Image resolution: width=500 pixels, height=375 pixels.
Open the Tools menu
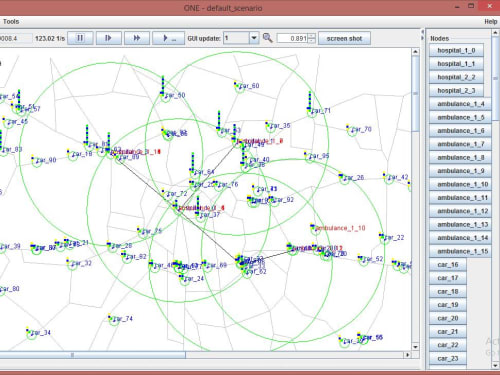(11, 21)
